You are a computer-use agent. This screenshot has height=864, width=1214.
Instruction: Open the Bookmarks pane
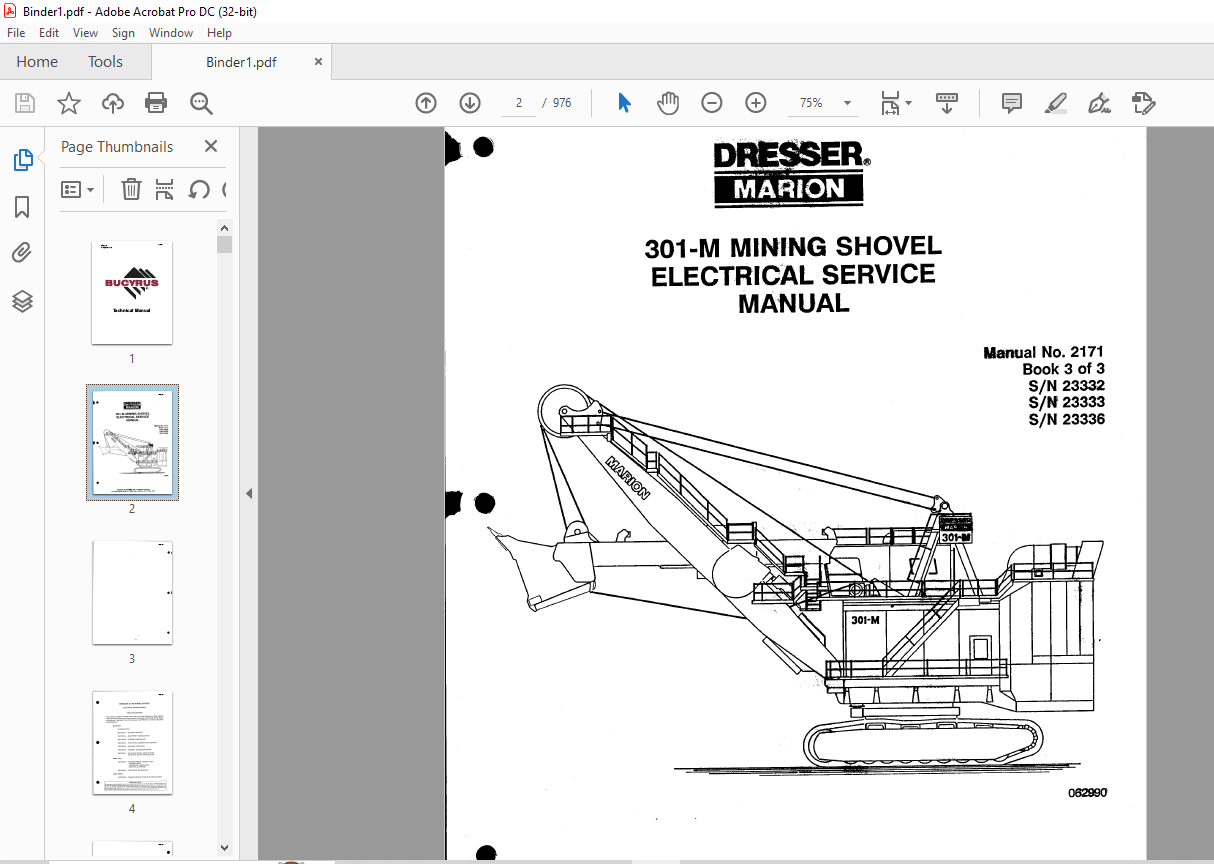point(22,207)
